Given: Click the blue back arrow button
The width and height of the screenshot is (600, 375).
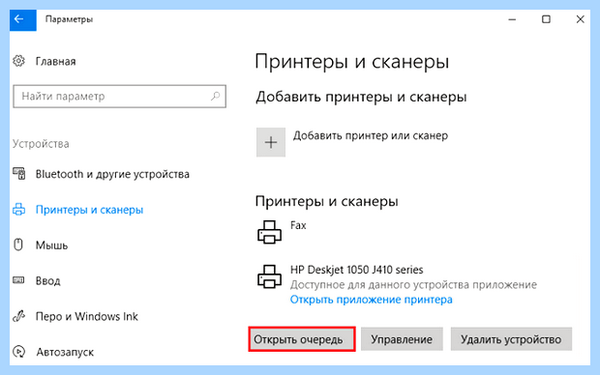Looking at the screenshot, I should 23,20.
